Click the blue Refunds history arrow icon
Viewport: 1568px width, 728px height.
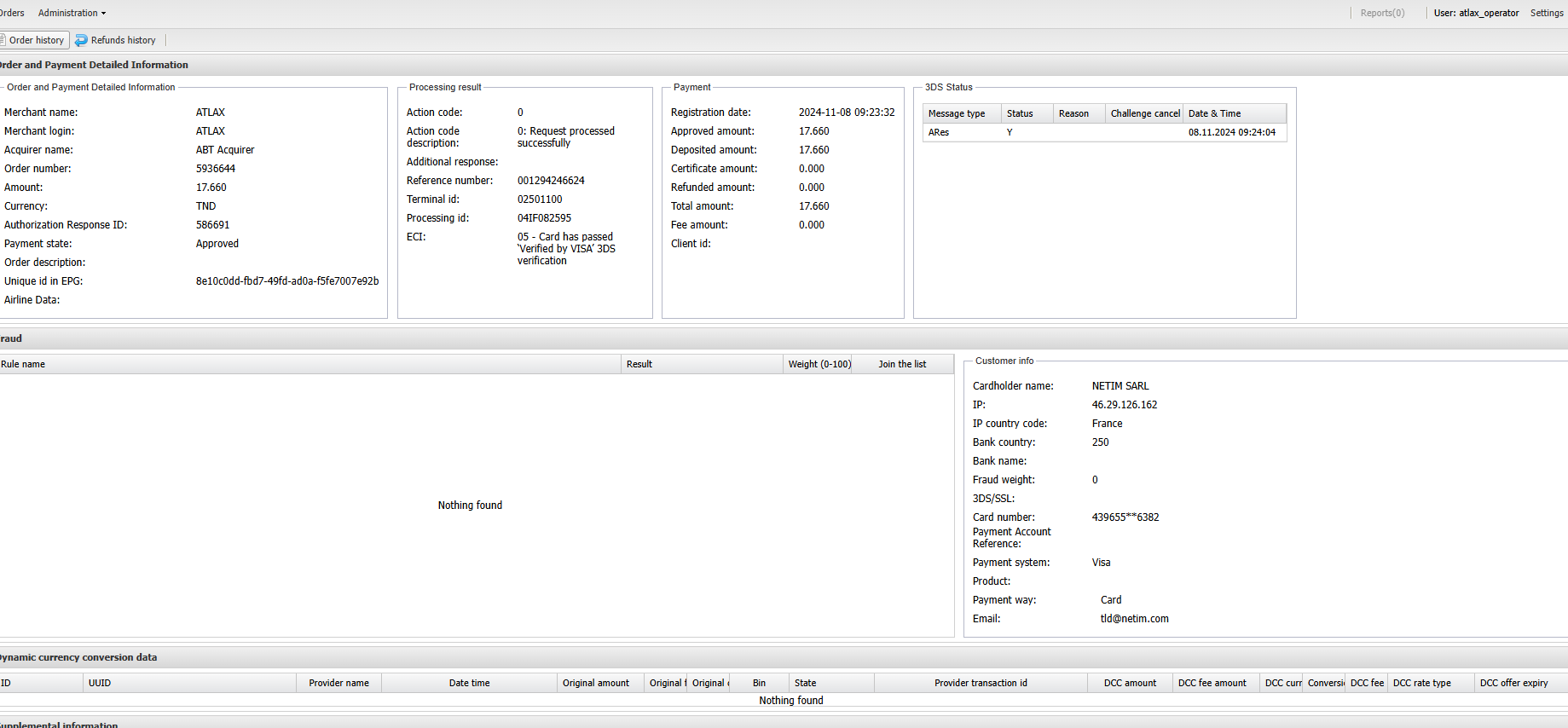[81, 40]
